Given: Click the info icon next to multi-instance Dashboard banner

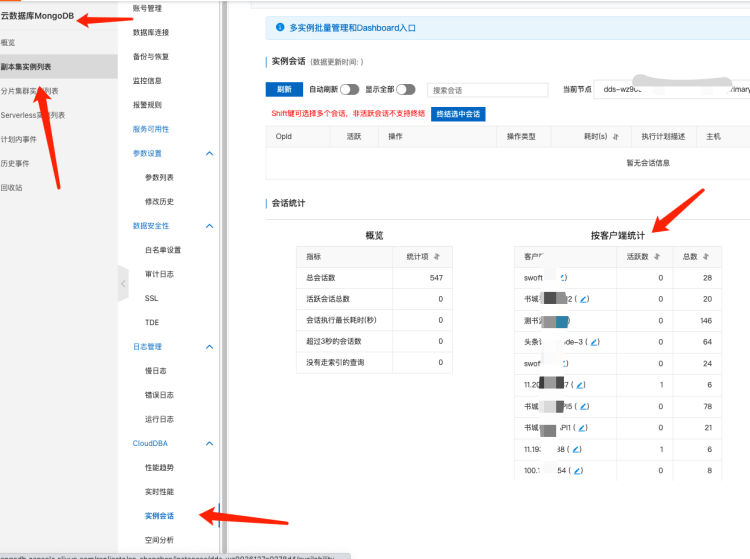Looking at the screenshot, I should pyautogui.click(x=279, y=28).
